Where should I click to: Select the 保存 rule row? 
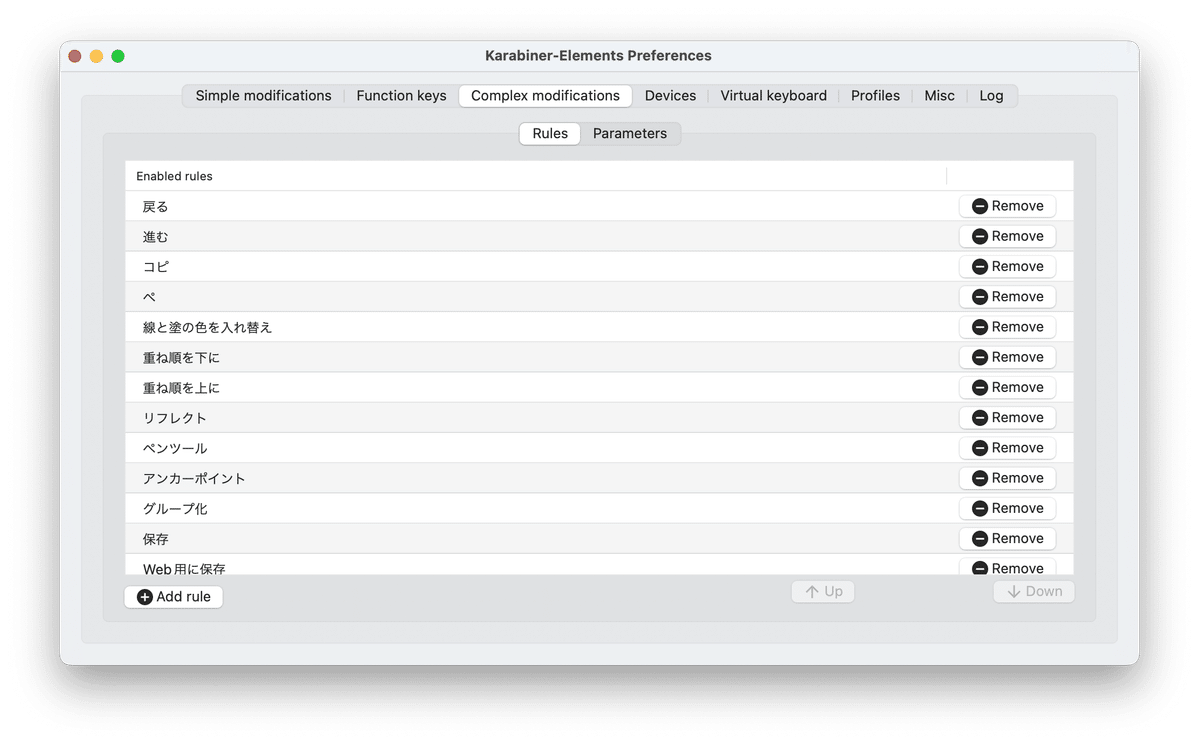coord(599,538)
